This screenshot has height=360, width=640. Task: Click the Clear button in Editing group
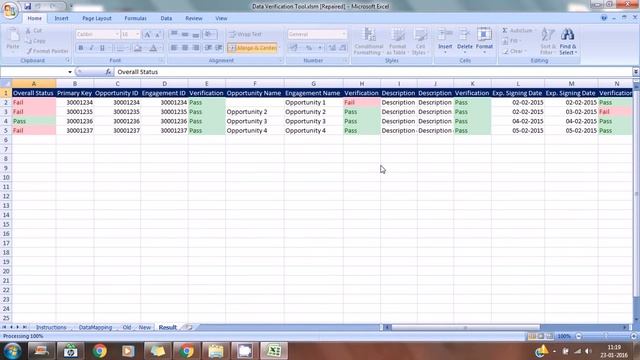[x=515, y=51]
